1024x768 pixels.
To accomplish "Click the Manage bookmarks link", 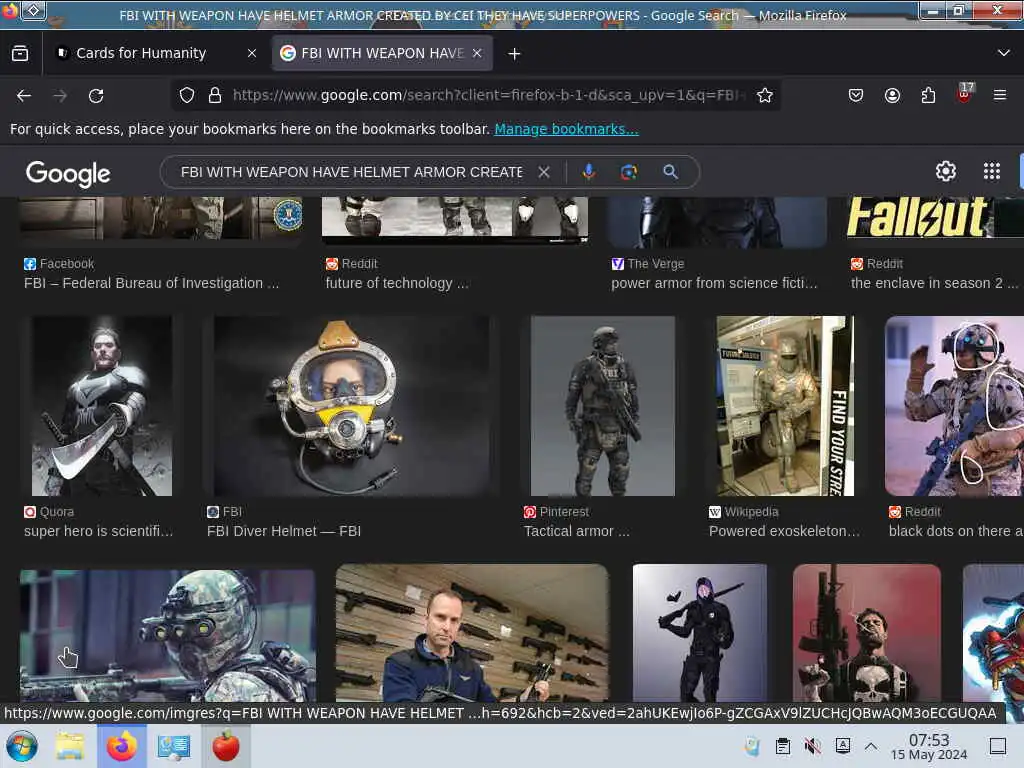I will [566, 129].
